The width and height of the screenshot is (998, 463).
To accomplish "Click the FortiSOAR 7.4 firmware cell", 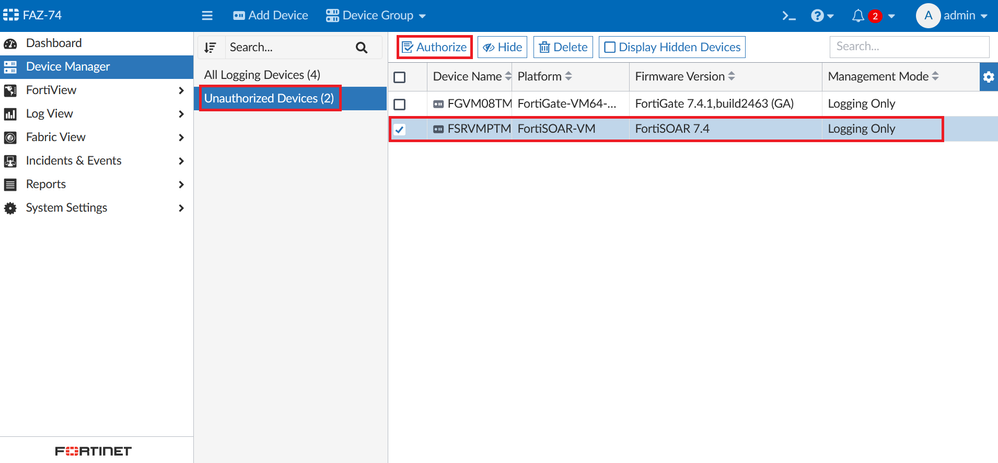I will coord(672,129).
